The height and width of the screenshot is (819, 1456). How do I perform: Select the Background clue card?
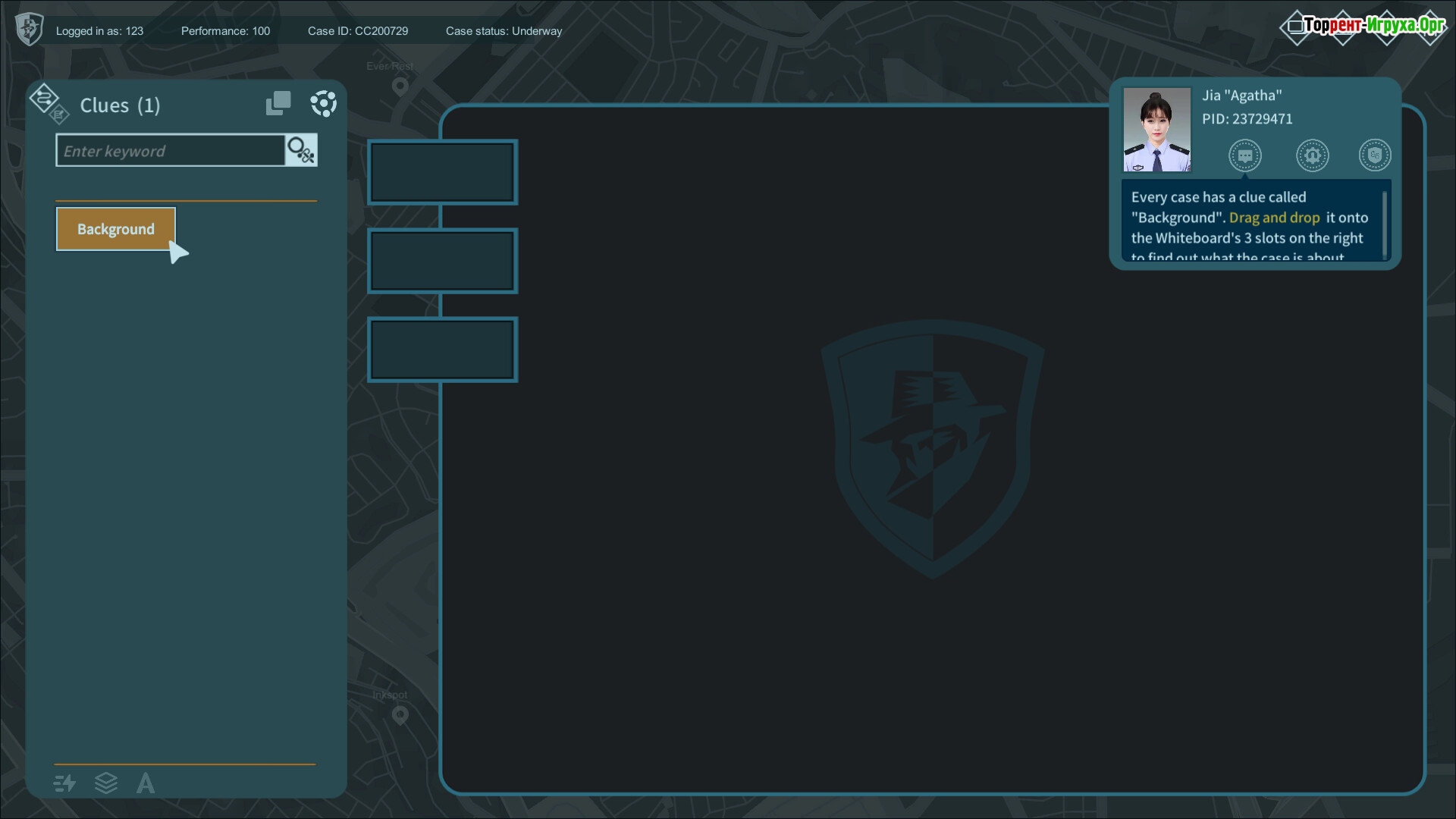[x=115, y=229]
